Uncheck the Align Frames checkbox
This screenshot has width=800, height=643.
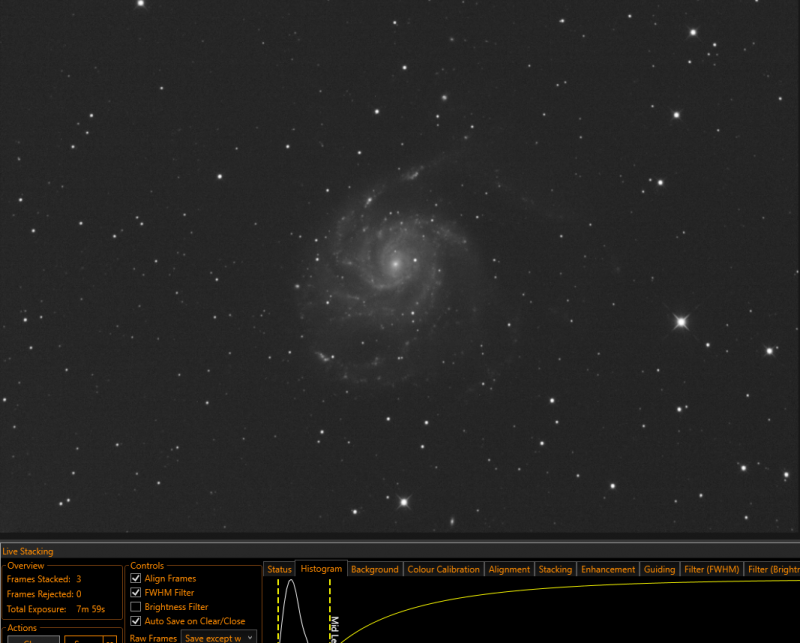136,578
